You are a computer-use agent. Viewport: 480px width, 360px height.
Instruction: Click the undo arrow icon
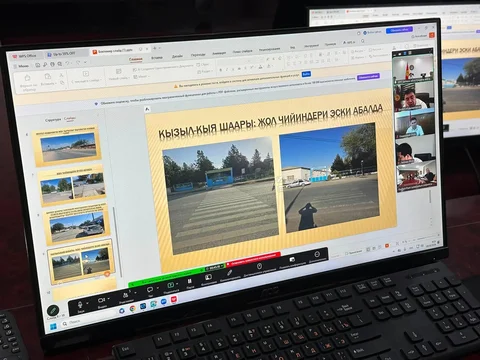coord(68,63)
